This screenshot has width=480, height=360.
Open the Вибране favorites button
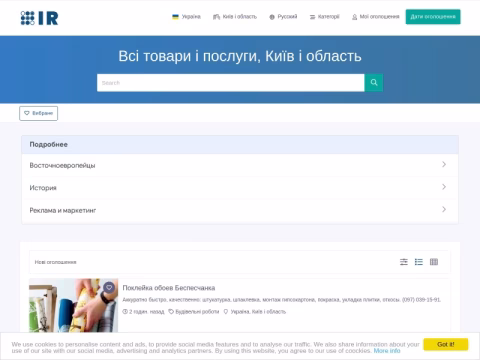point(38,113)
